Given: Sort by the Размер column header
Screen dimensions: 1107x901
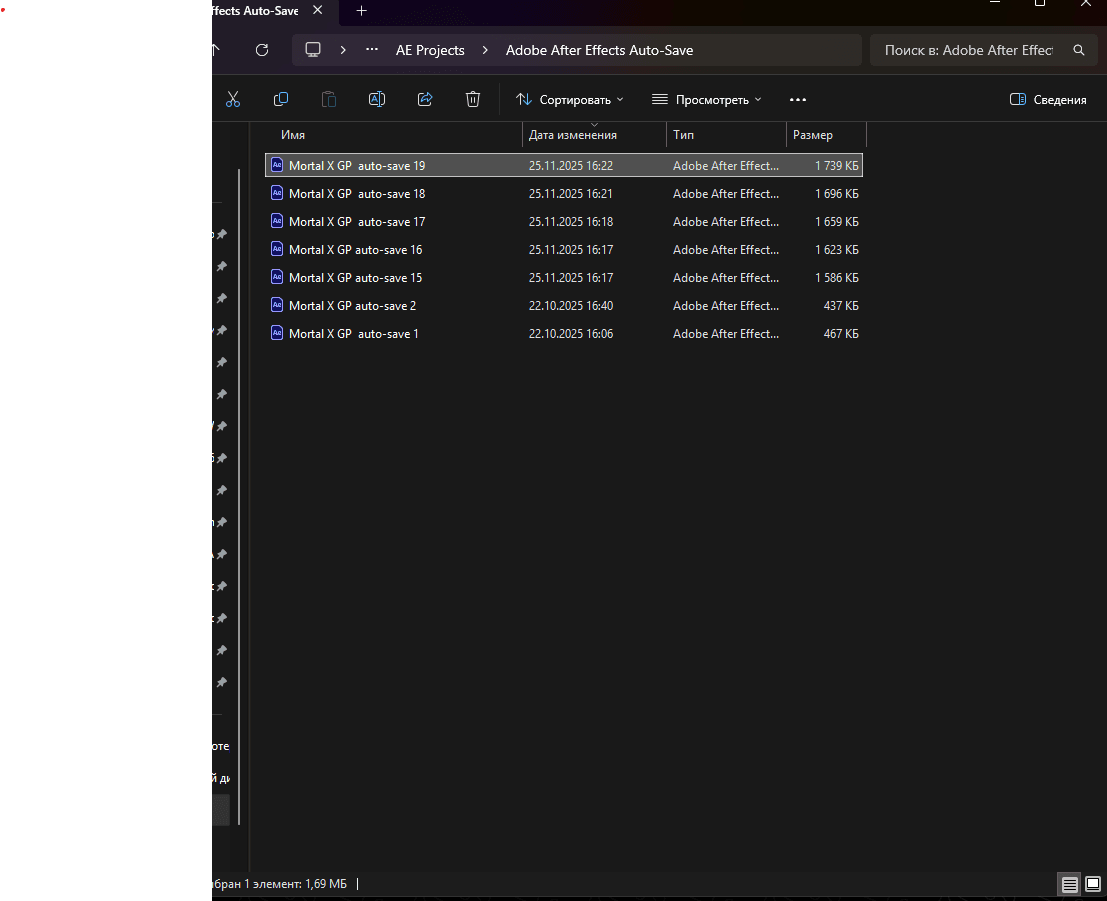Looking at the screenshot, I should click(813, 135).
